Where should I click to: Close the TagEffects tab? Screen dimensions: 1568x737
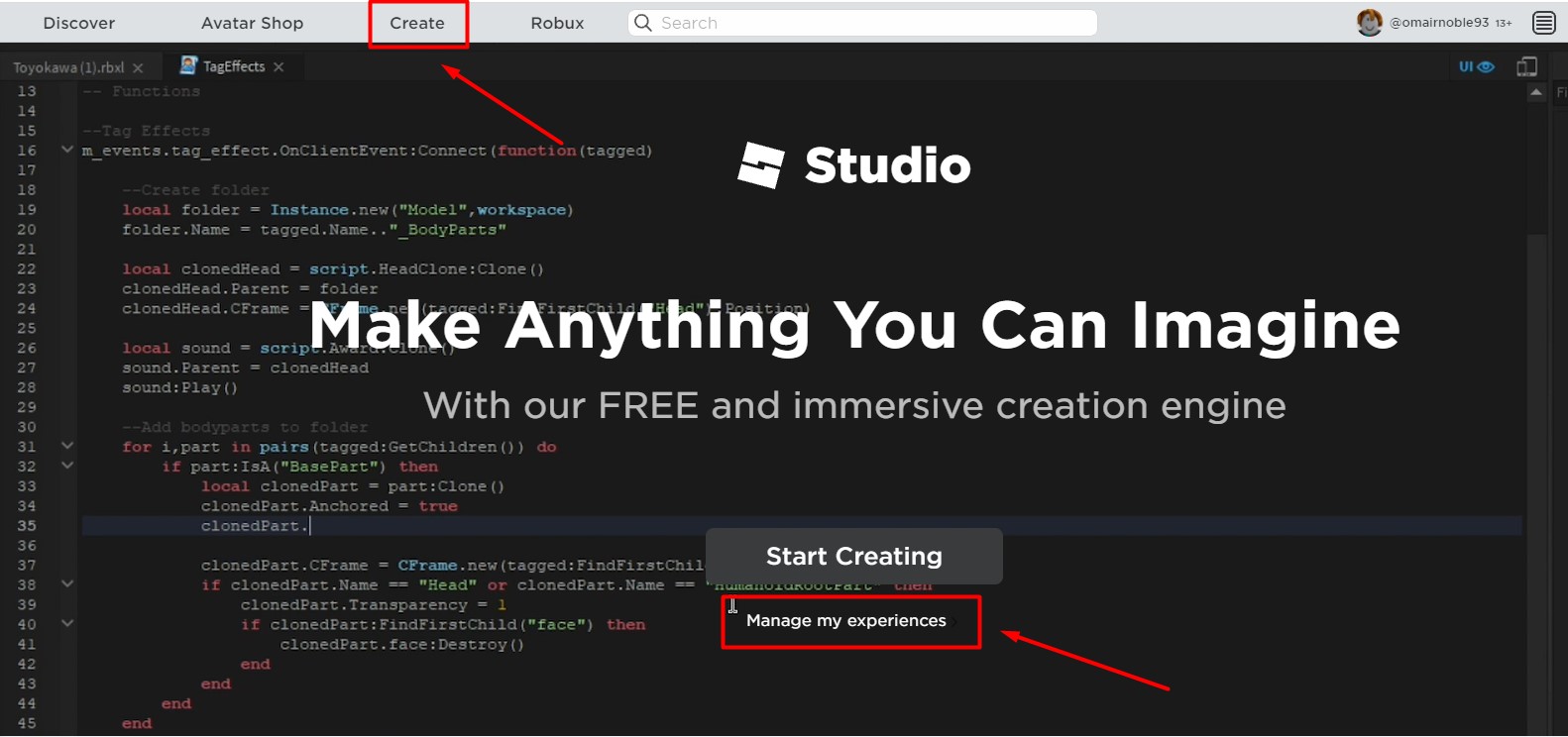(279, 66)
